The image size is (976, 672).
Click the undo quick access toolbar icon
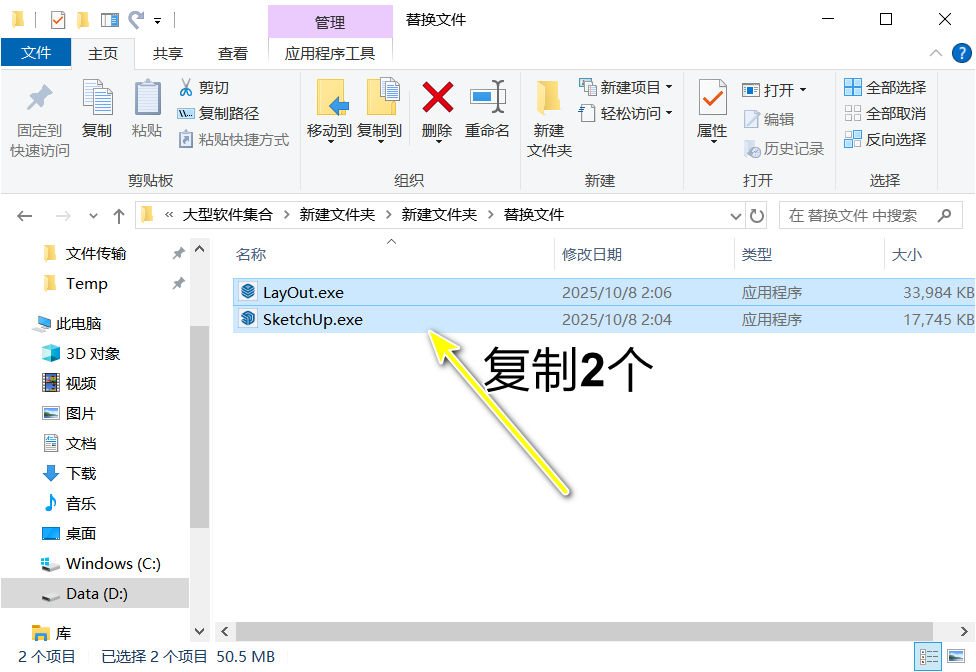point(136,21)
